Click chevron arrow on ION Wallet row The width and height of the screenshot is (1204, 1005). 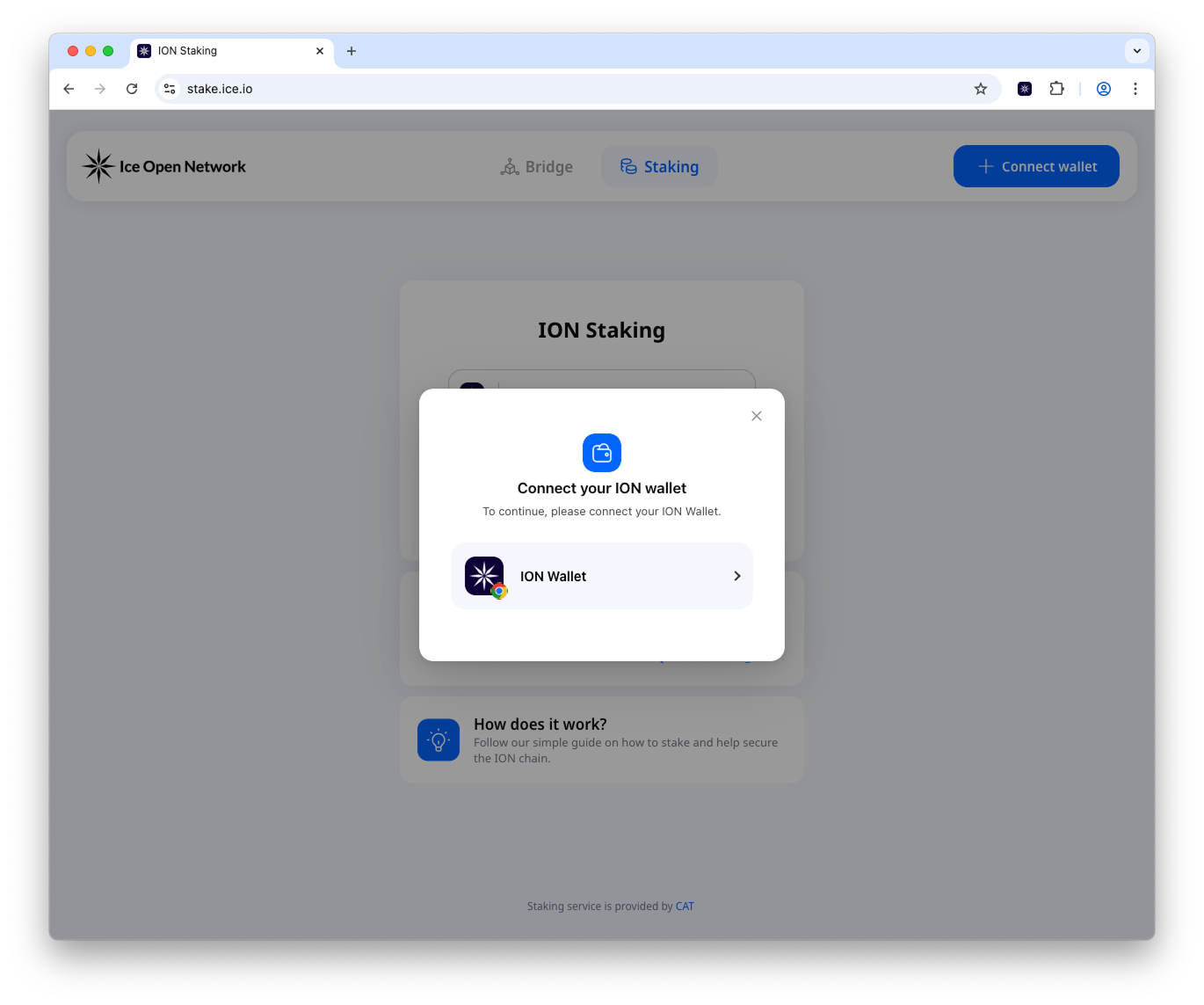(x=737, y=576)
